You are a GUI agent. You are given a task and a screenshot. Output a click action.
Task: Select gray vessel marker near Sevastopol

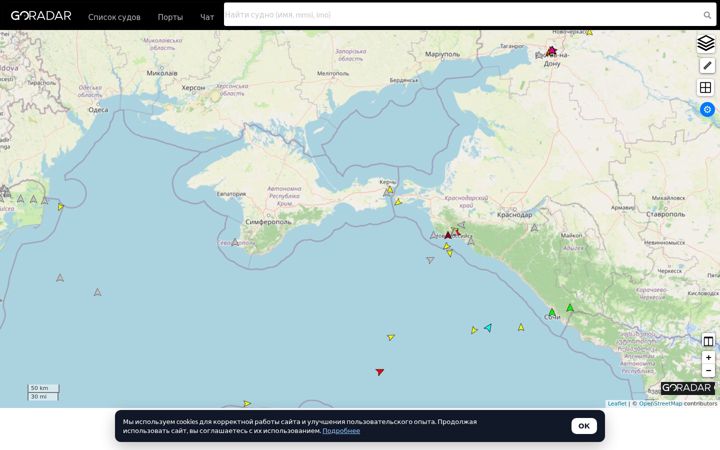(x=235, y=242)
